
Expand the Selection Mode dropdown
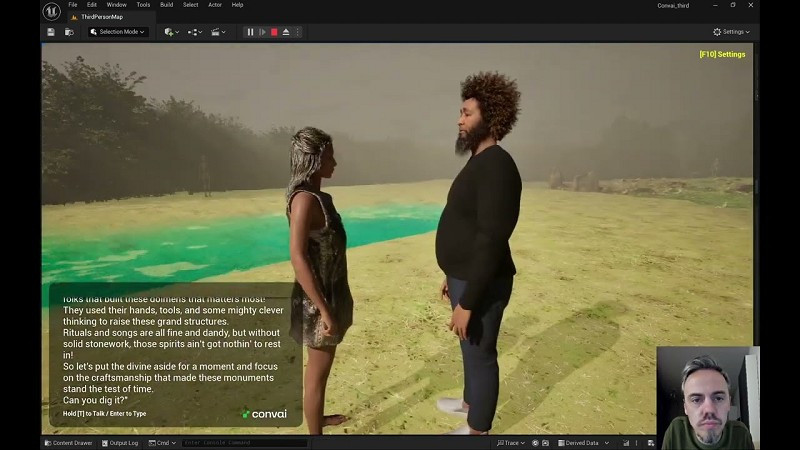click(118, 32)
